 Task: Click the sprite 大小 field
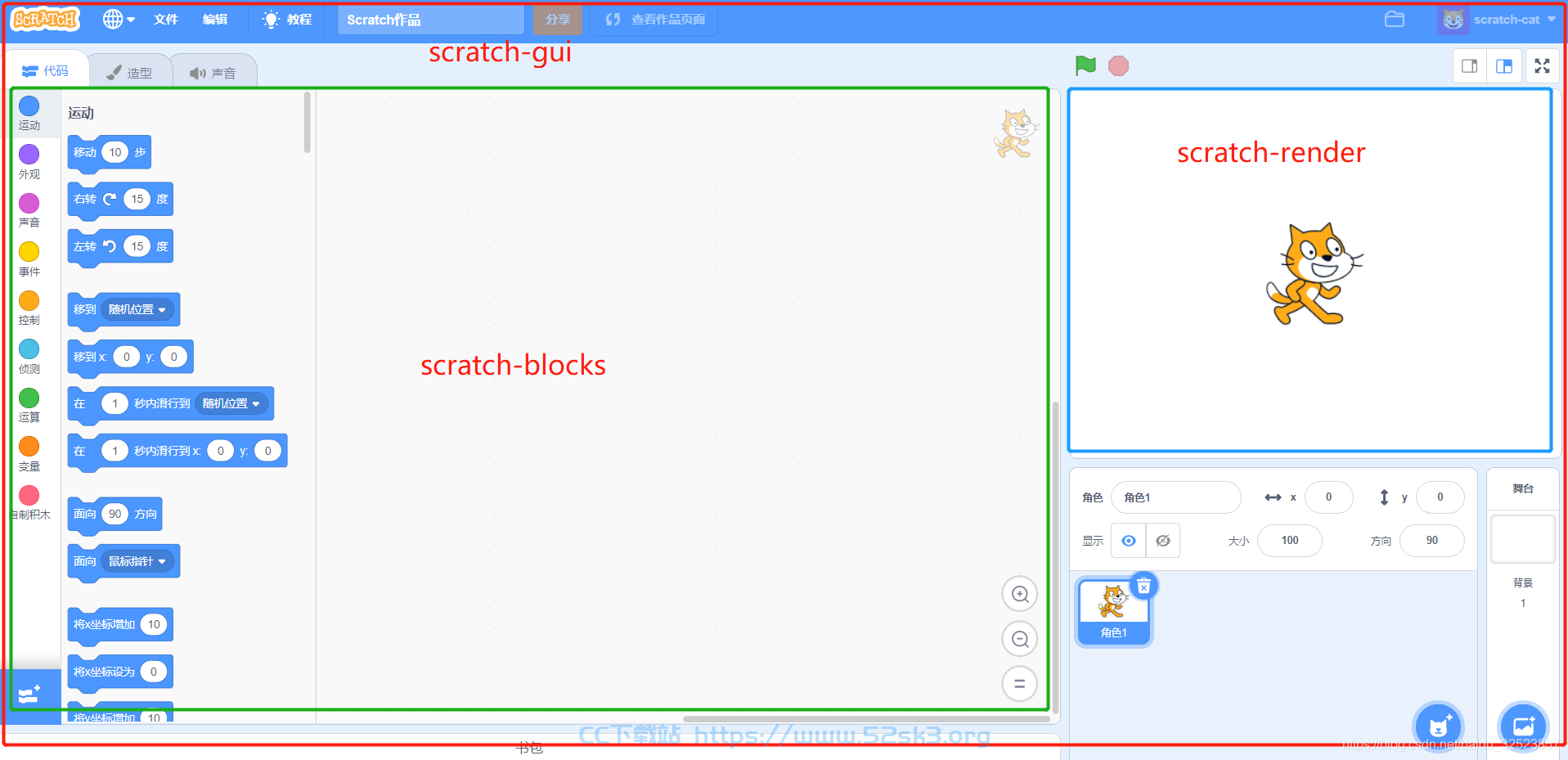[x=1290, y=541]
